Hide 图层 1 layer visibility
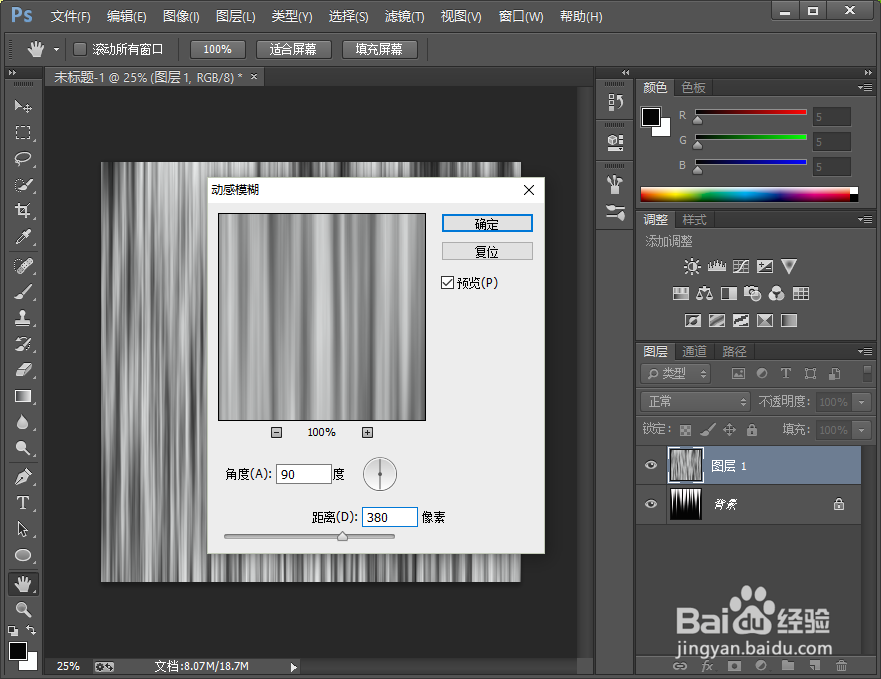 651,465
